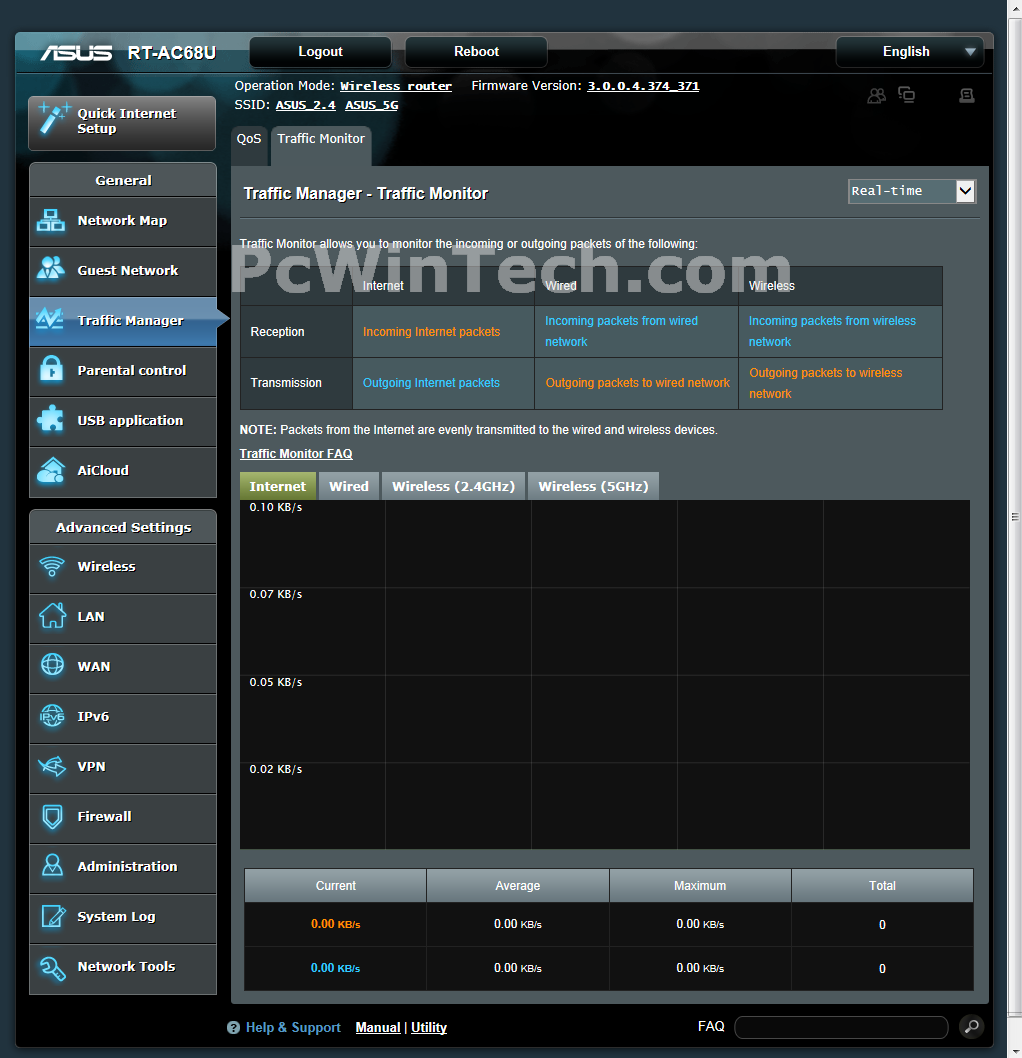Viewport: 1022px width, 1058px height.
Task: Click the guest clients status icon in header
Action: 876,96
